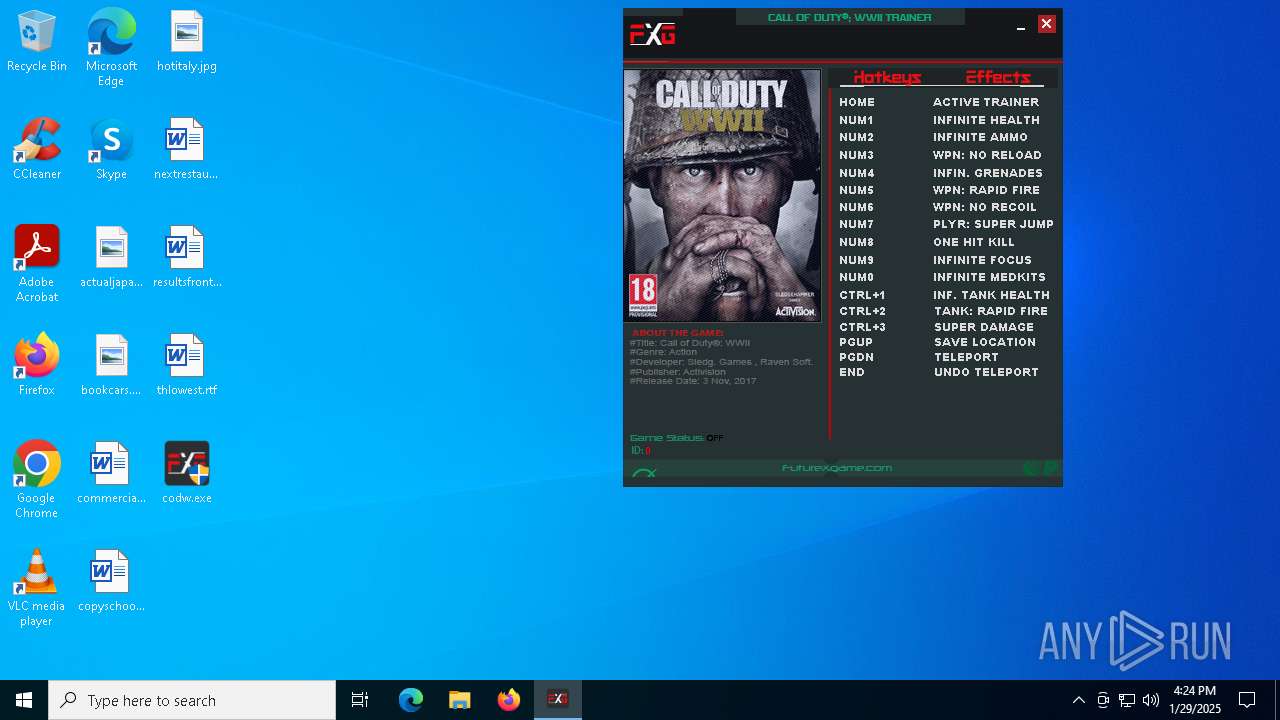Screen dimensions: 1280x720
Task: Click ONE HIT KILL effect
Action: click(x=974, y=242)
